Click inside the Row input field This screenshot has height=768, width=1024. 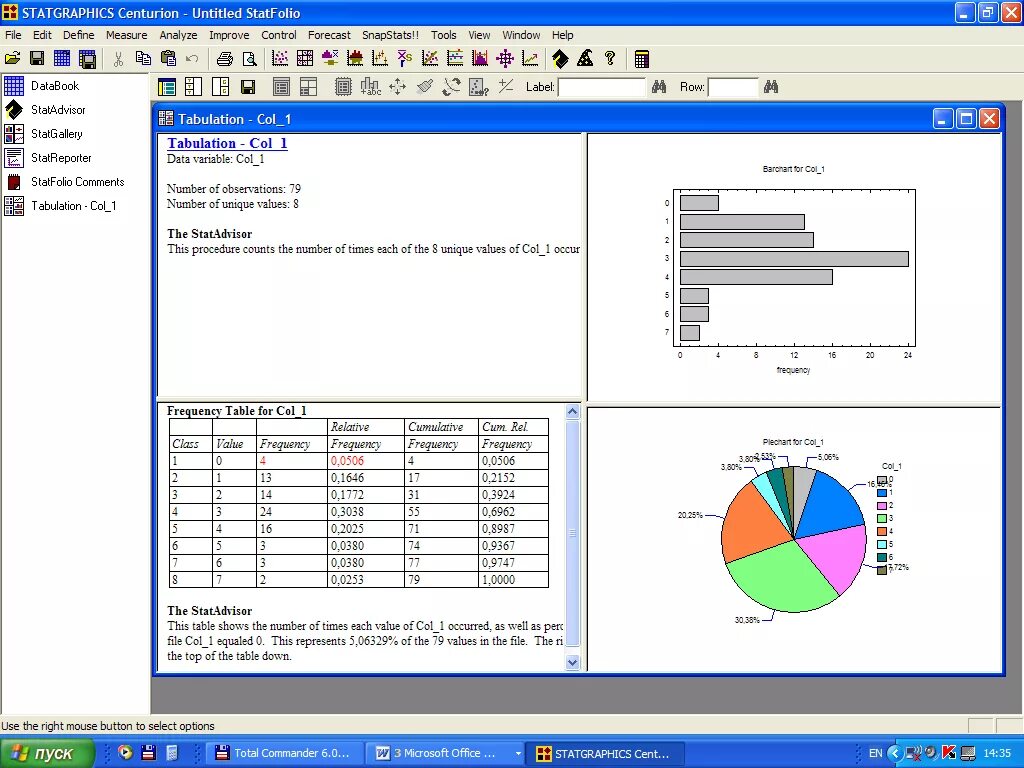733,87
